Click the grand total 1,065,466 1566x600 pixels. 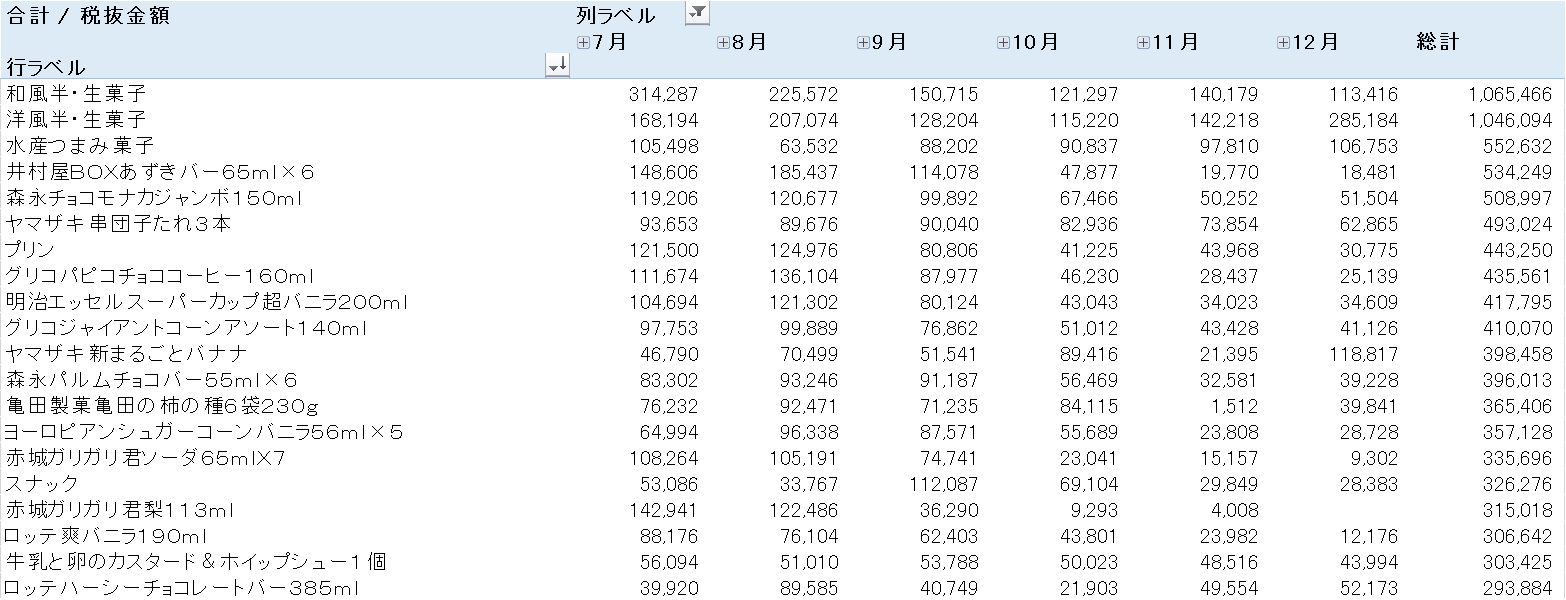1511,94
